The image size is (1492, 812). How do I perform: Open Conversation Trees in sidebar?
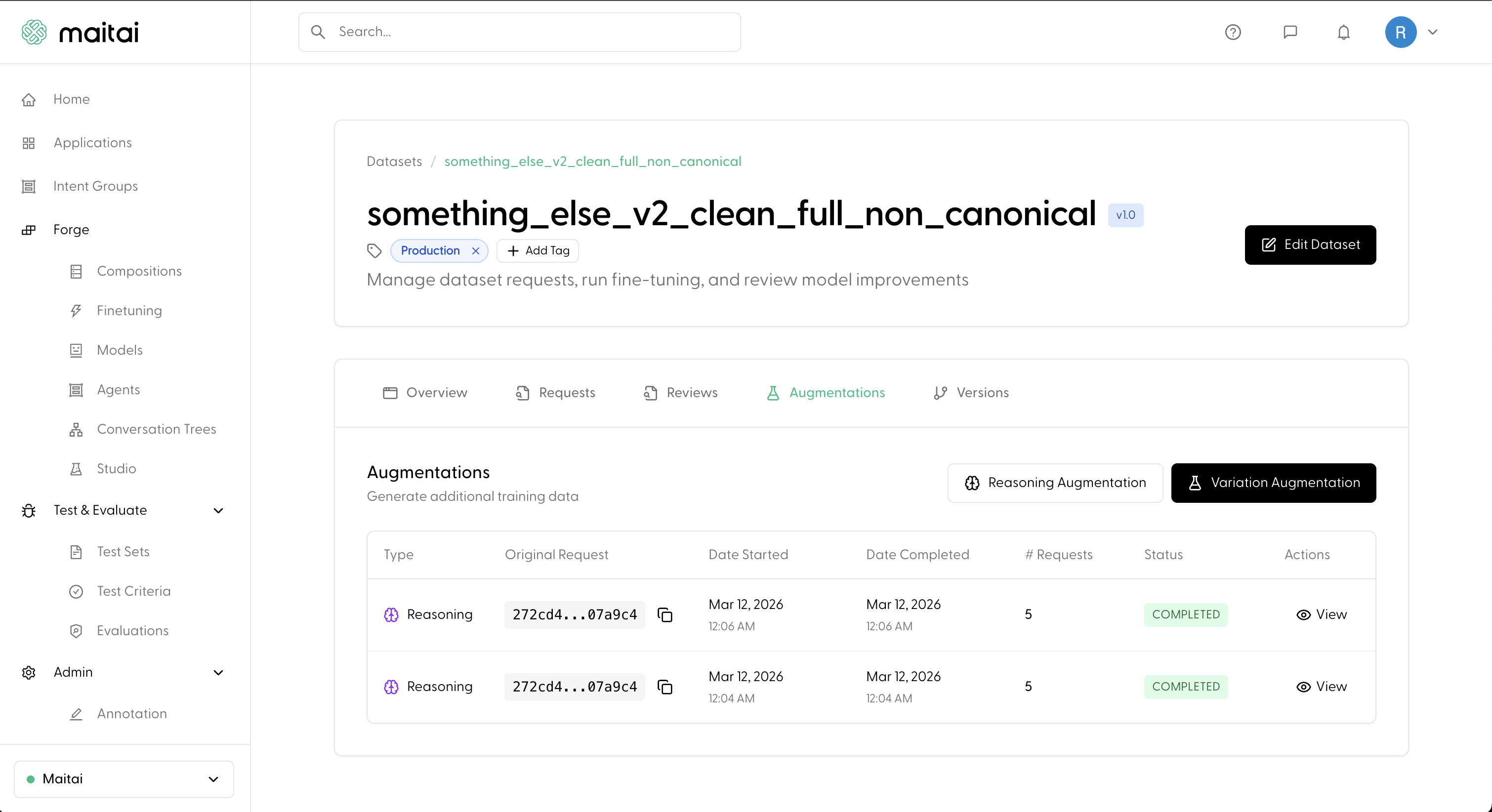(156, 429)
